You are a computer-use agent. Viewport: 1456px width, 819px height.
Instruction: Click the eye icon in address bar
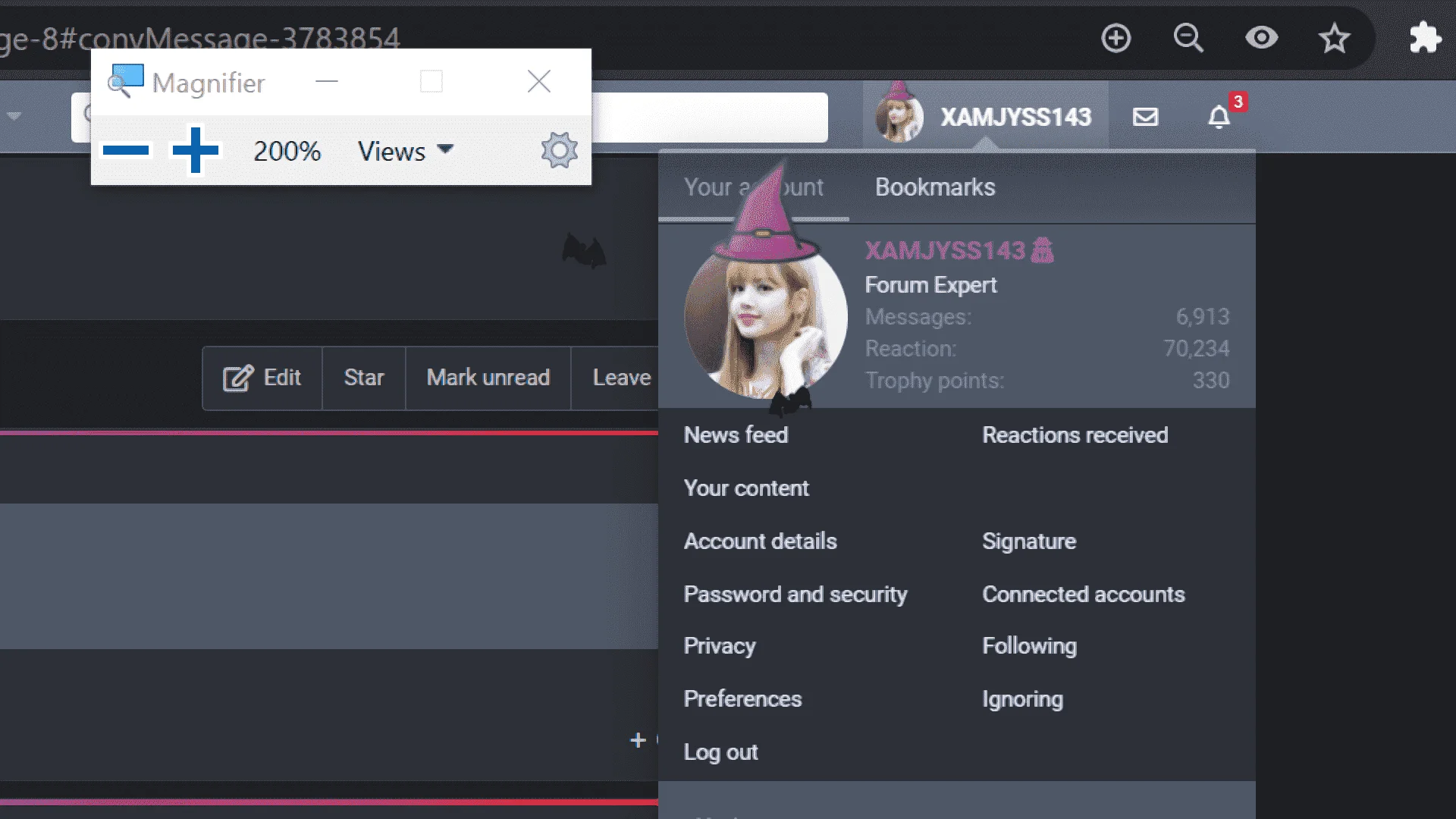(1262, 38)
